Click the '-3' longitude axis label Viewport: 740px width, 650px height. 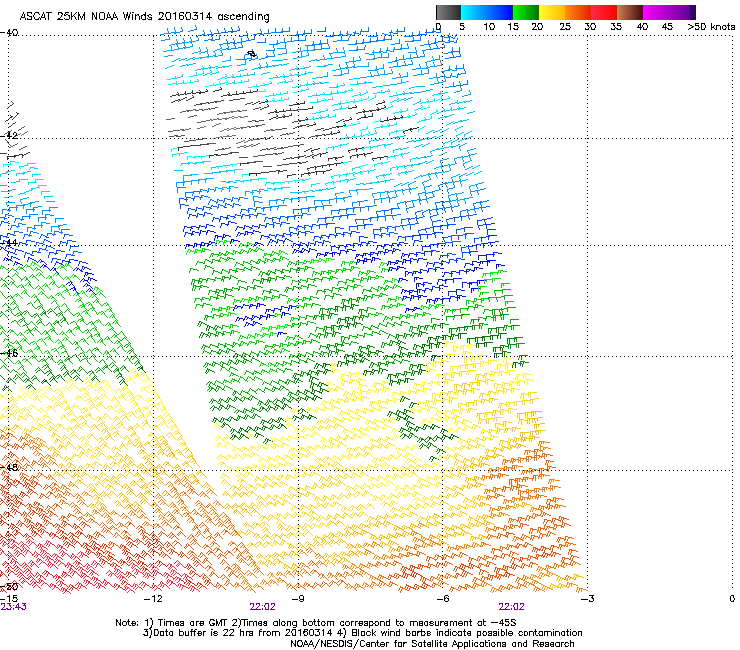pyautogui.click(x=587, y=599)
